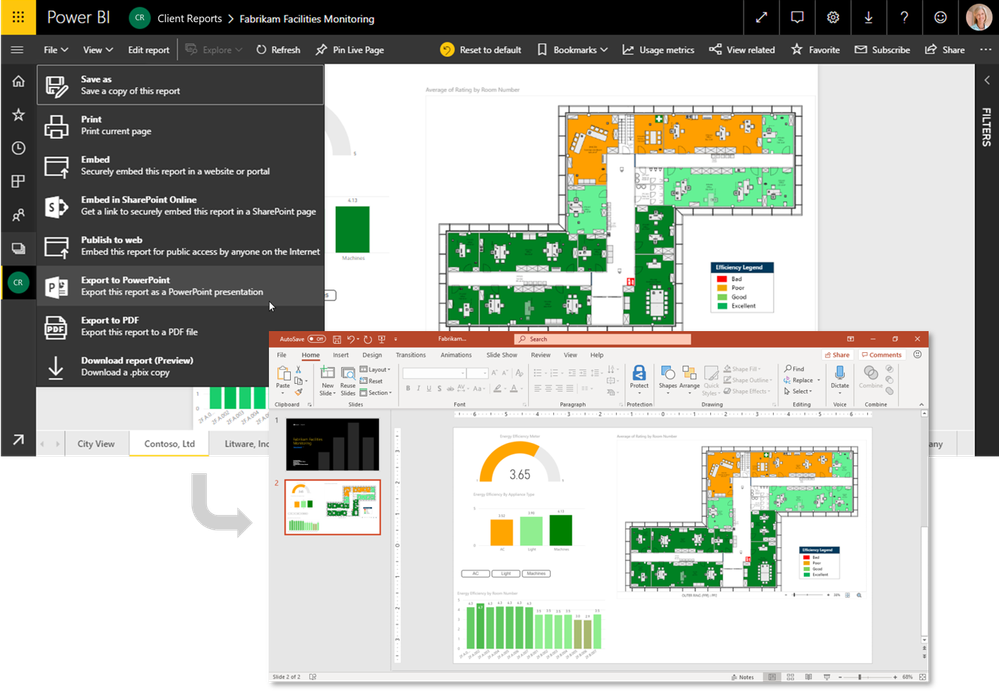Viewport: 999px width, 691px height.
Task: Select slide 2 thumbnail in PowerPoint
Action: point(333,507)
